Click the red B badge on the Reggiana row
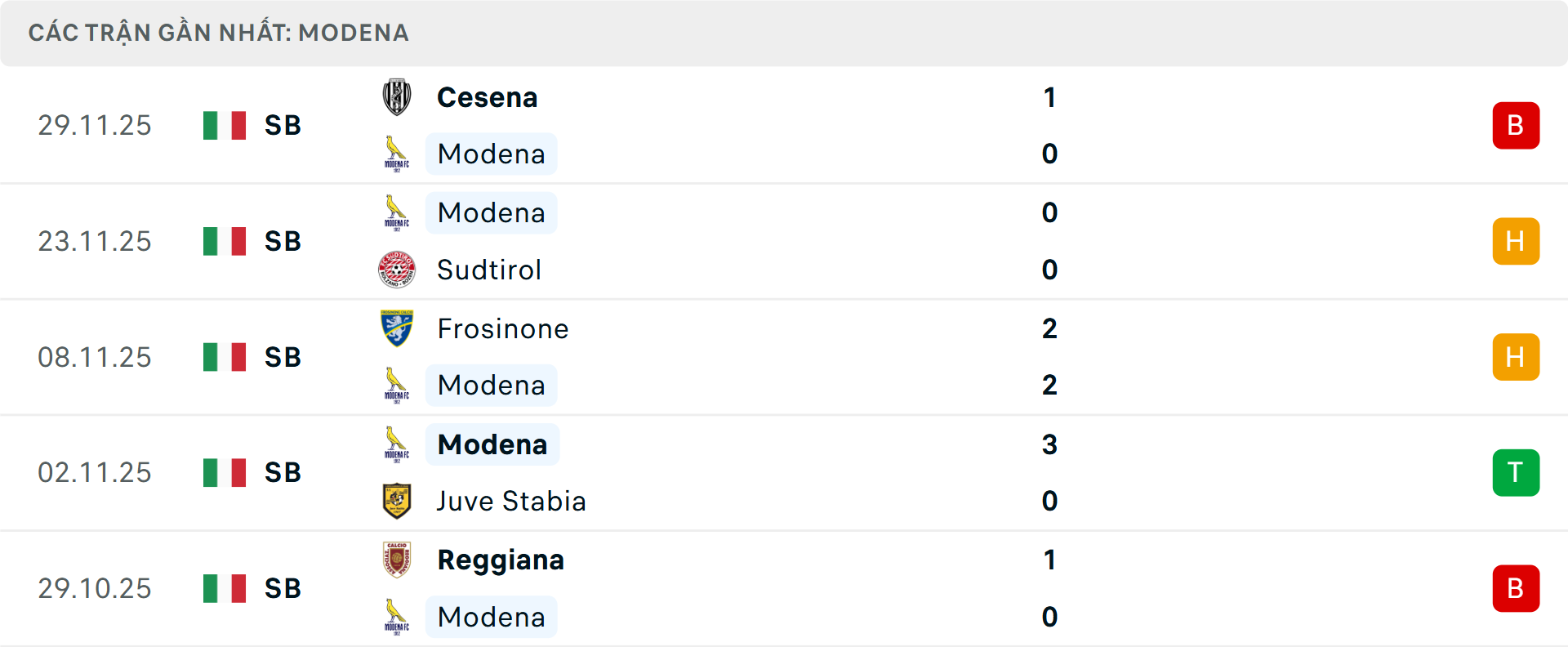The image size is (1568, 647). point(1516,588)
